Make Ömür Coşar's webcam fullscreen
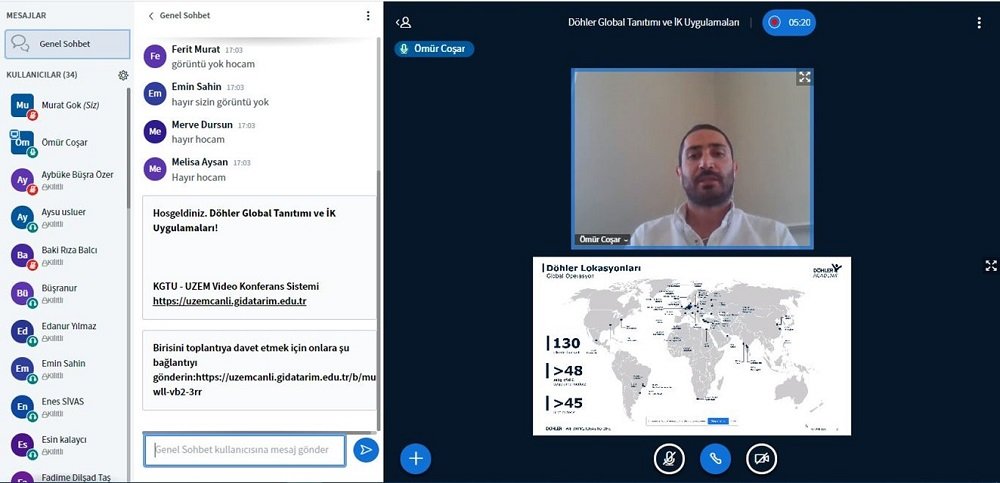1000x483 pixels. click(804, 77)
